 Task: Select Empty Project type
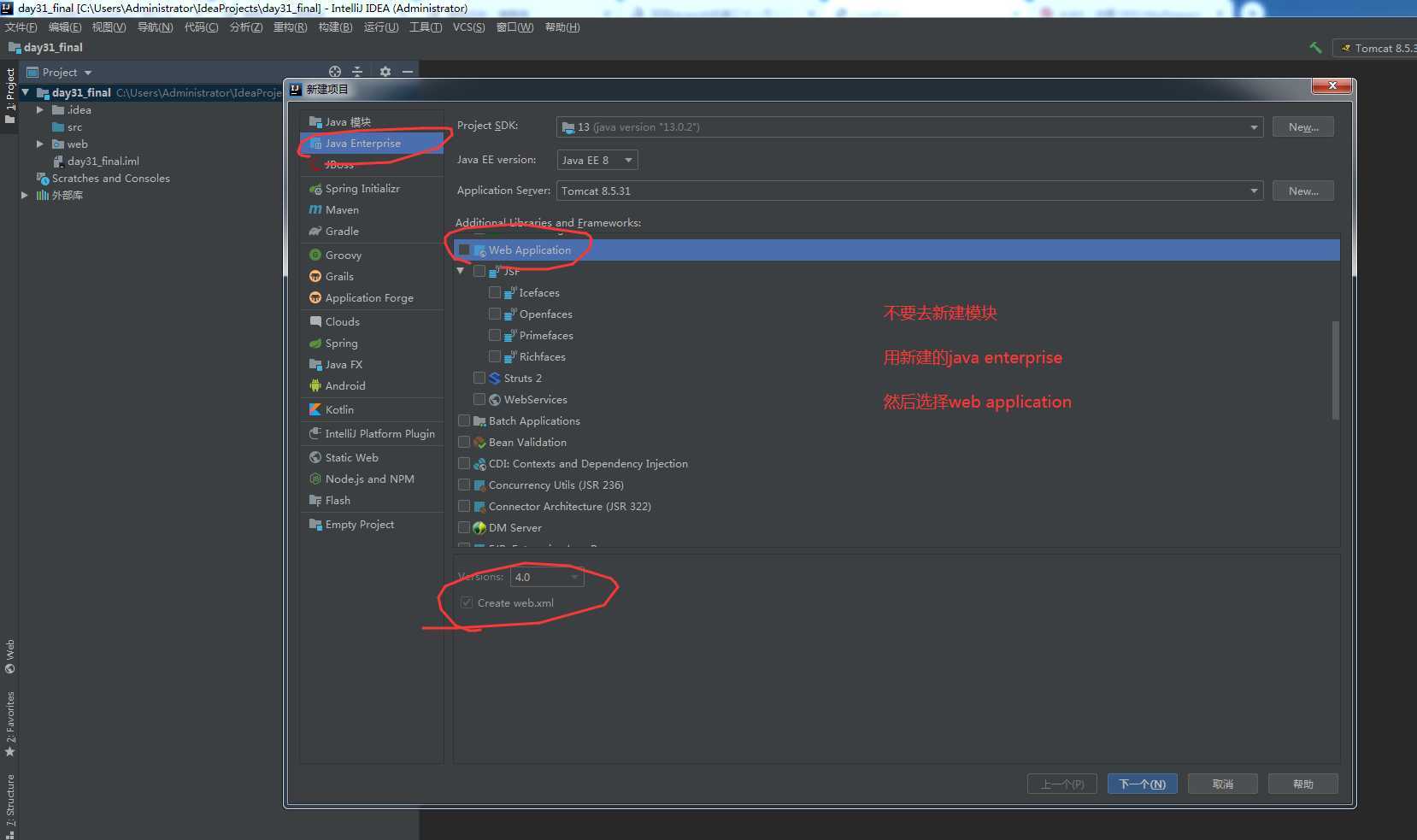359,524
